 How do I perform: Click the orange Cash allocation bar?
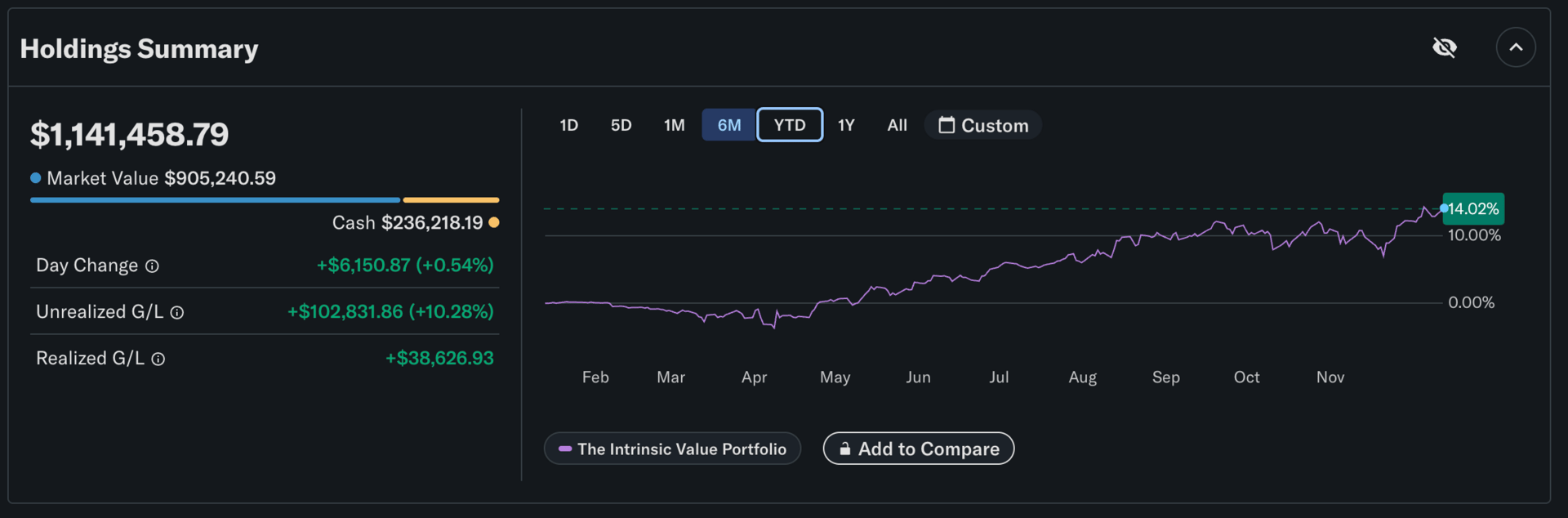tap(451, 199)
